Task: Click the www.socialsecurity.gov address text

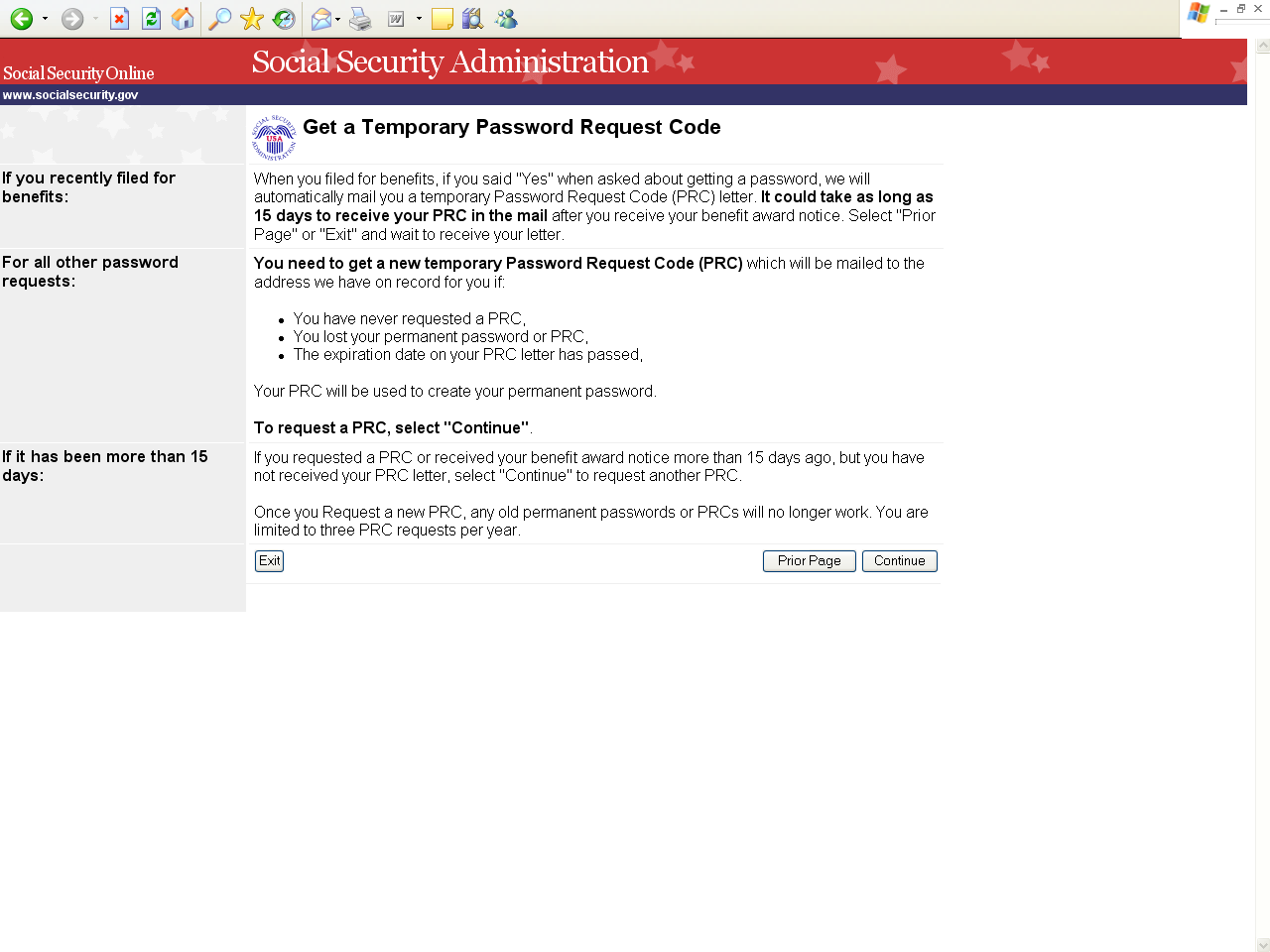Action: [x=70, y=95]
